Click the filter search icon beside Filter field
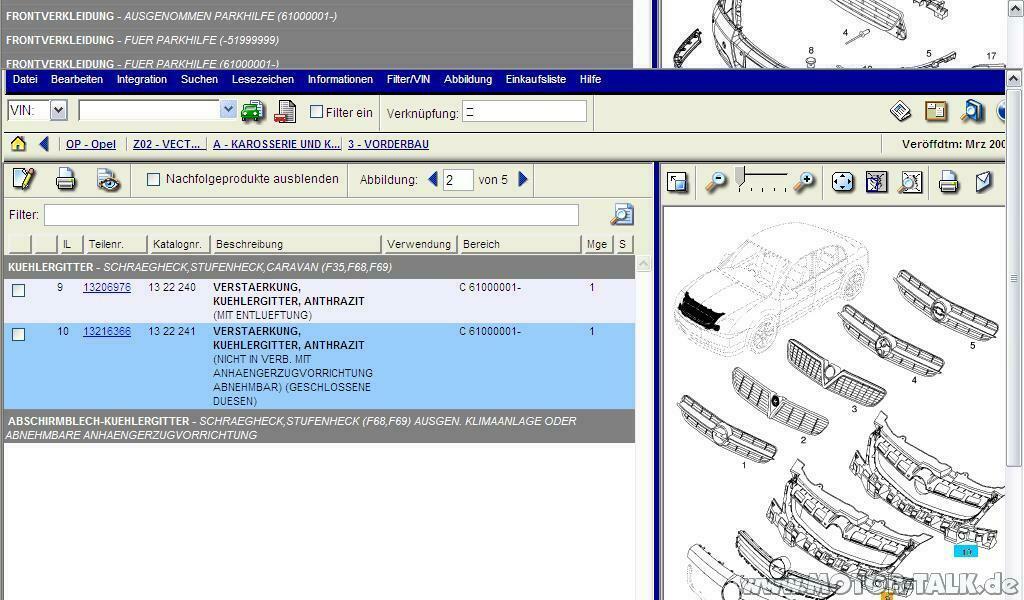The width and height of the screenshot is (1024, 600). click(622, 215)
